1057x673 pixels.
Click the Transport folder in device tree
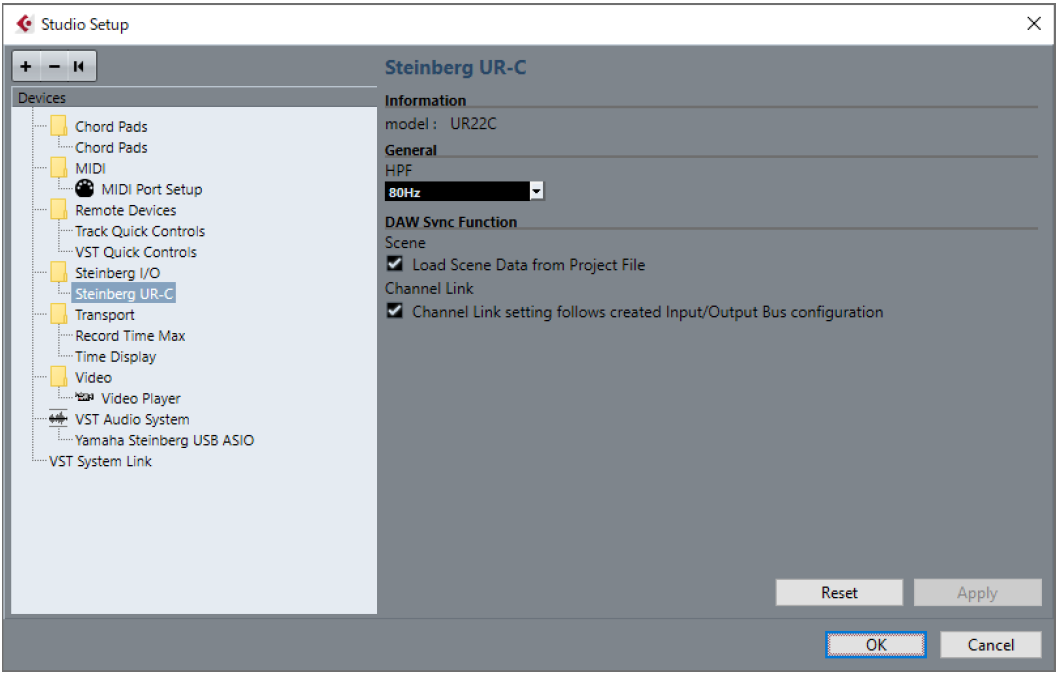(x=104, y=315)
